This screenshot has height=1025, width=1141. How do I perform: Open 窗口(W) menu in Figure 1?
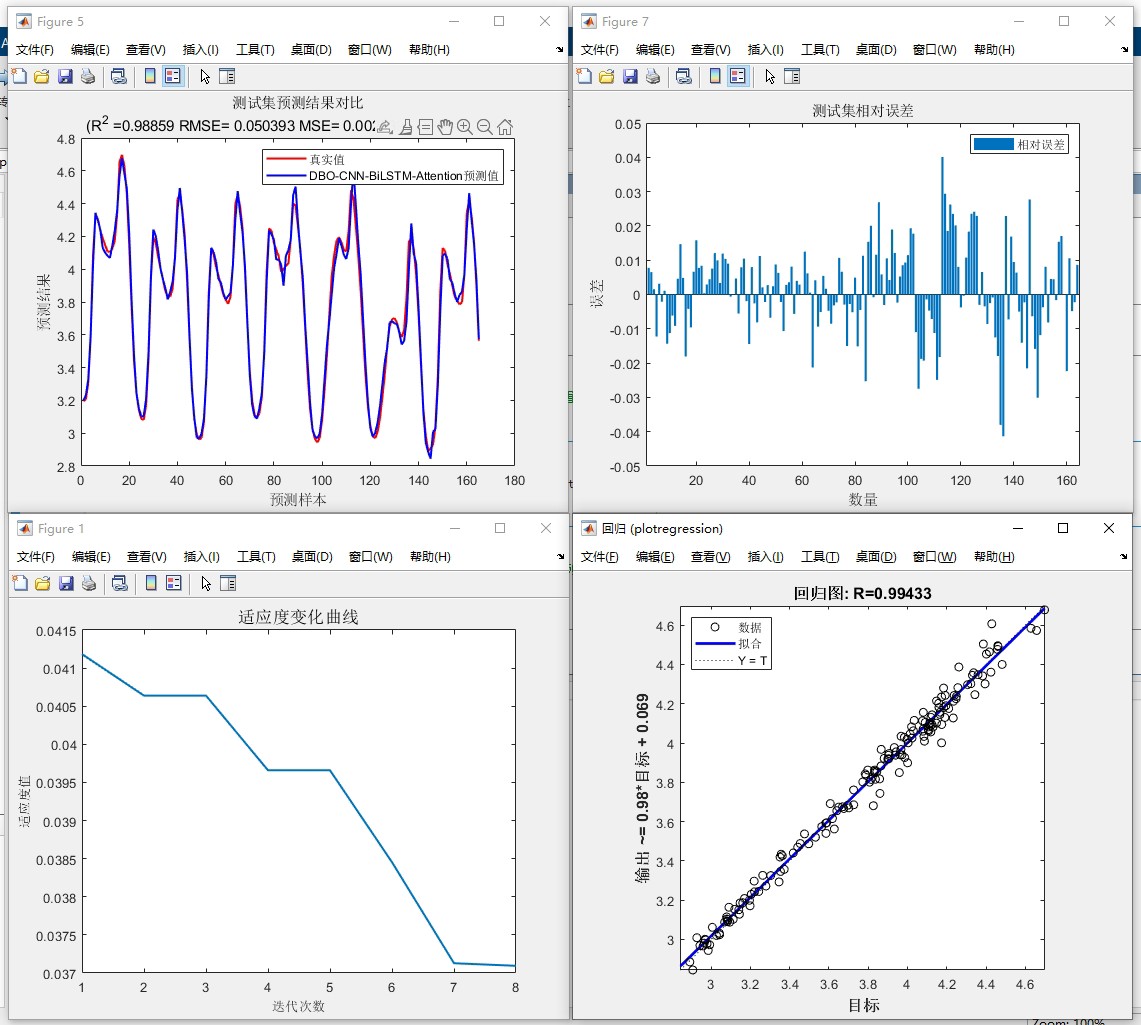pyautogui.click(x=370, y=557)
